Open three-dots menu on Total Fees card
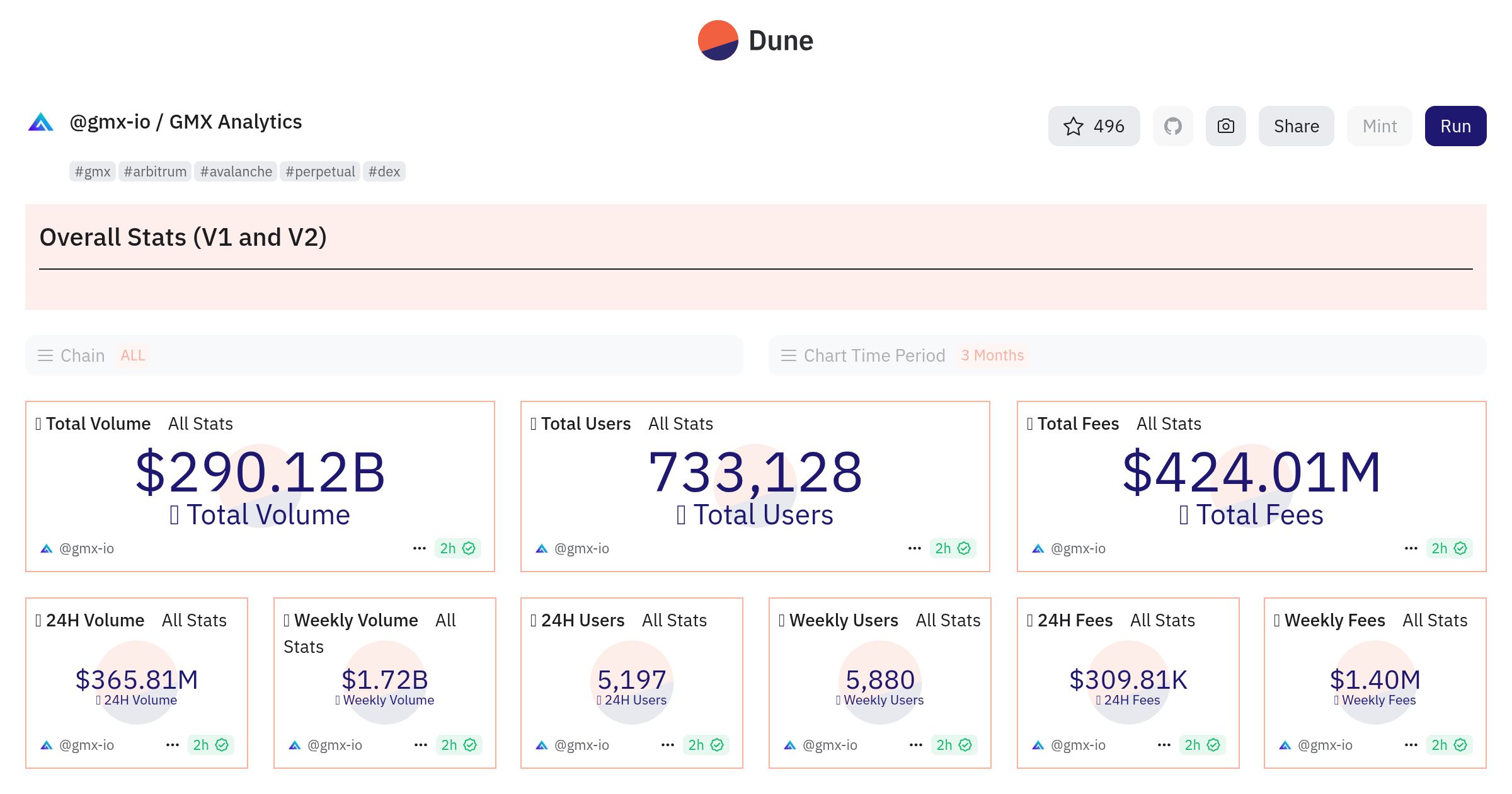The height and width of the screenshot is (794, 1512). pos(1411,548)
